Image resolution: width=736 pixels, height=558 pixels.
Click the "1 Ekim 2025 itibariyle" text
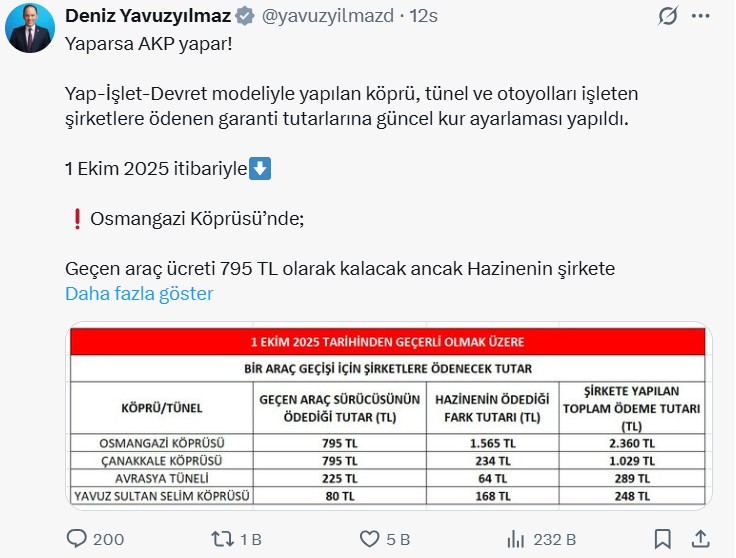tap(155, 169)
